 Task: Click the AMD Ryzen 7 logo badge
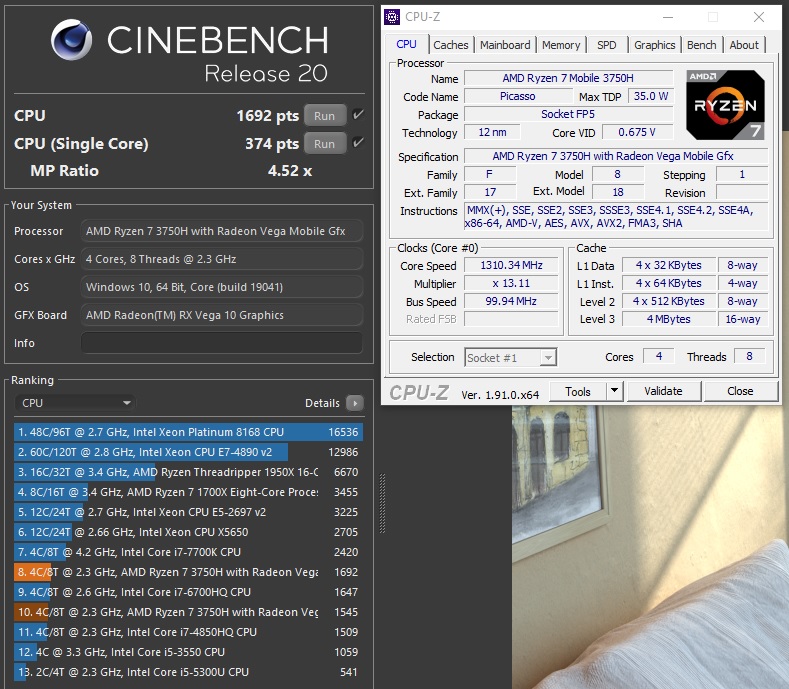tap(725, 105)
